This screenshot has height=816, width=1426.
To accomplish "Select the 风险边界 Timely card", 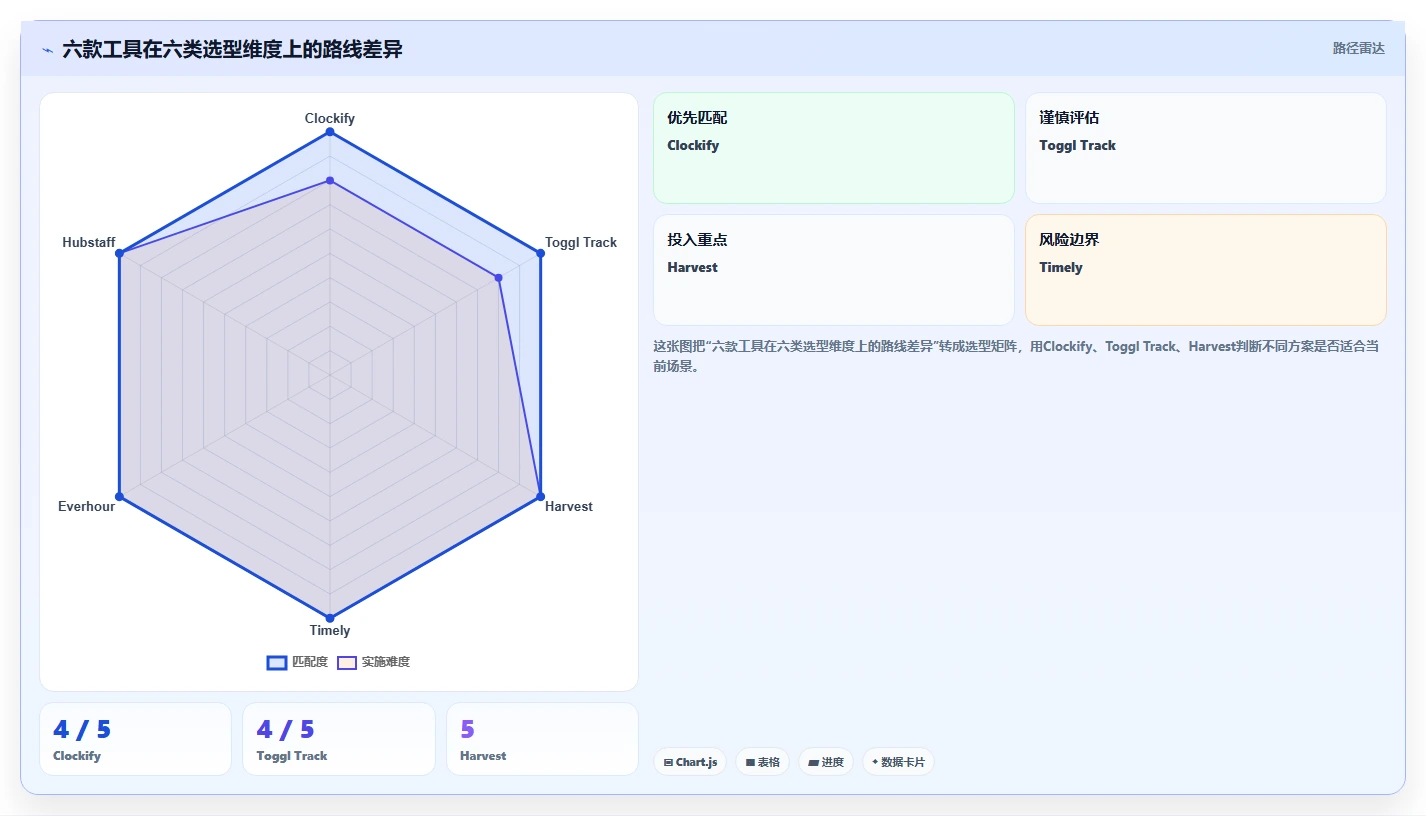I will coord(1206,270).
